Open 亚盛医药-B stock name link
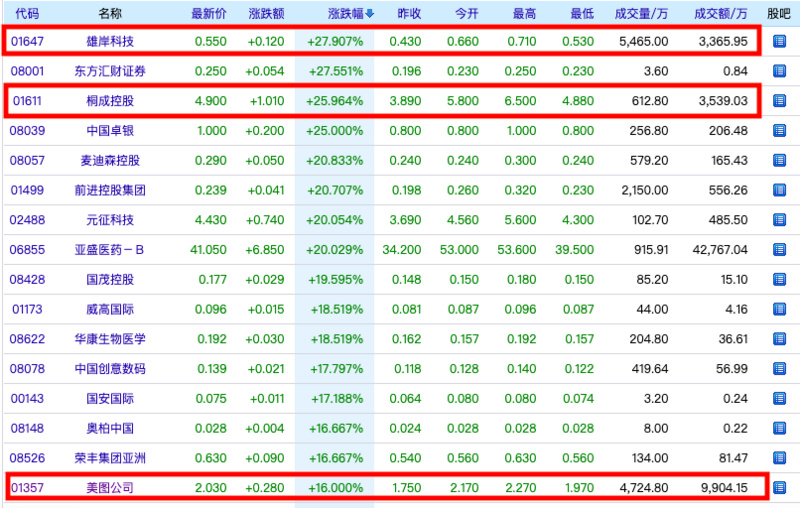This screenshot has width=800, height=508. click(x=109, y=249)
